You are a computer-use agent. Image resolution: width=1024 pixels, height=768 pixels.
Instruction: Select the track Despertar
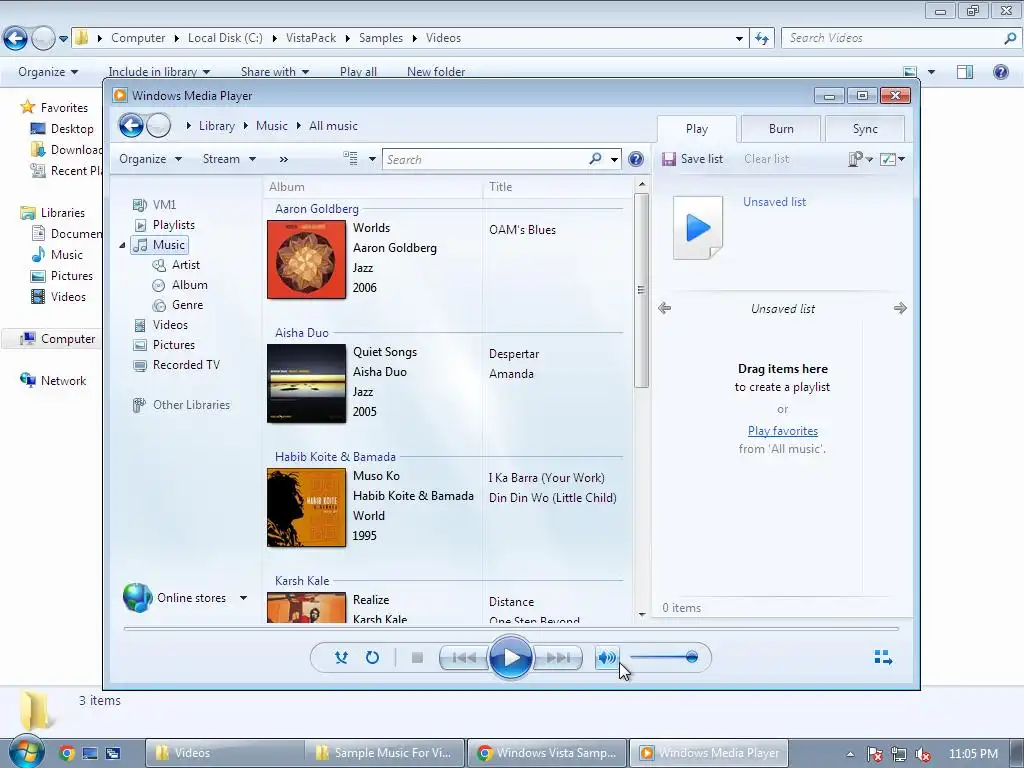(x=514, y=354)
